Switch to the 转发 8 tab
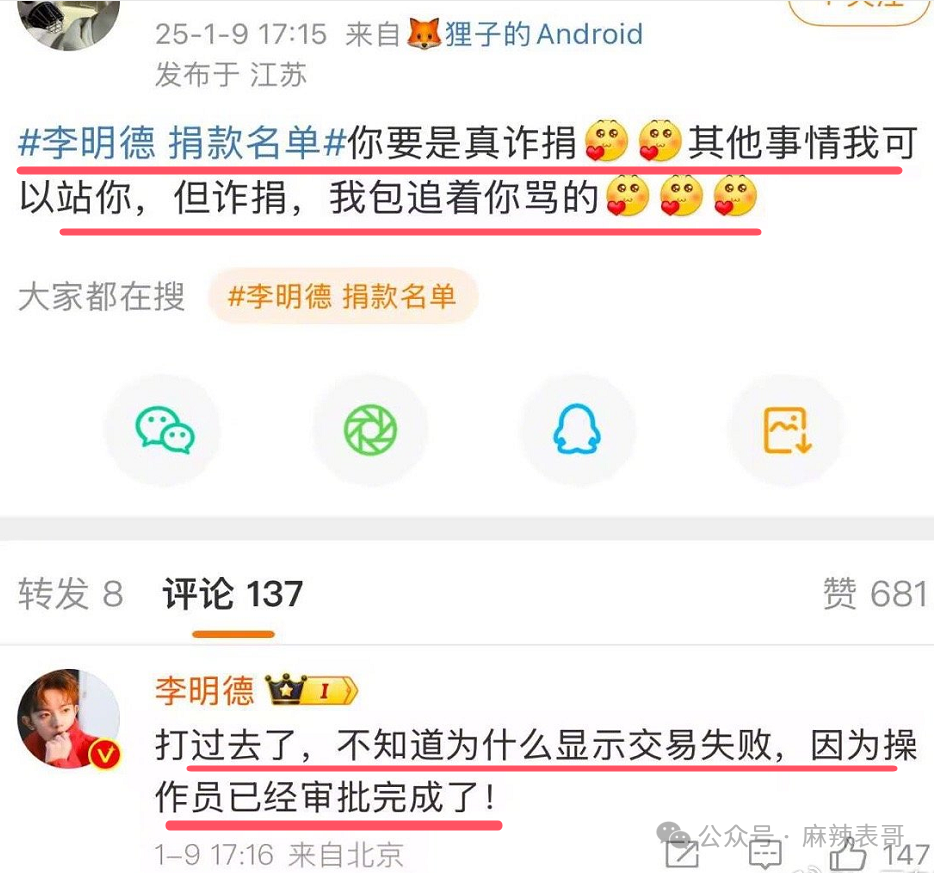Viewport: 934px width, 873px height. point(70,594)
